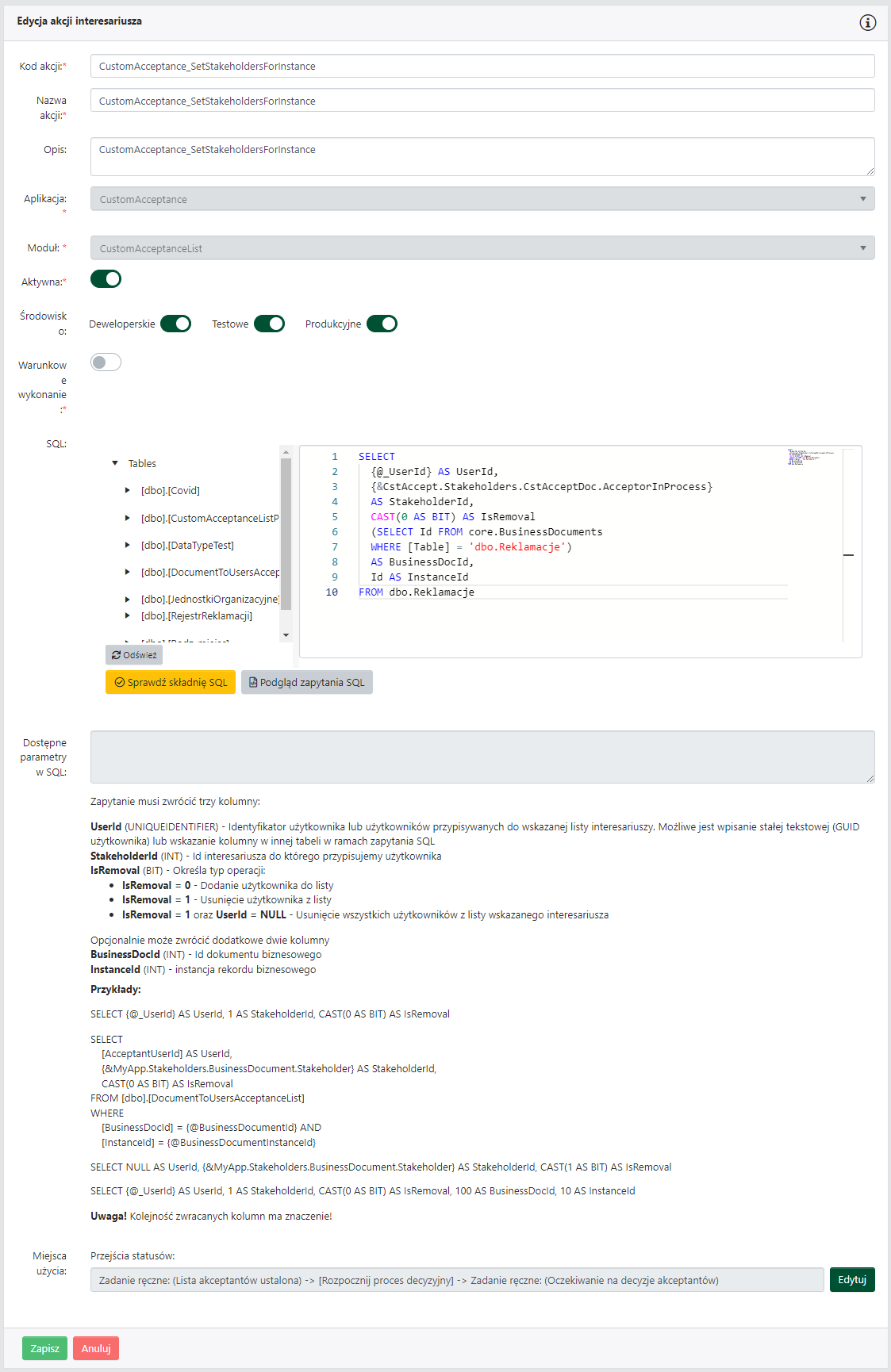The image size is (891, 1372).
Task: Open the Moduł dropdown
Action: tap(482, 248)
